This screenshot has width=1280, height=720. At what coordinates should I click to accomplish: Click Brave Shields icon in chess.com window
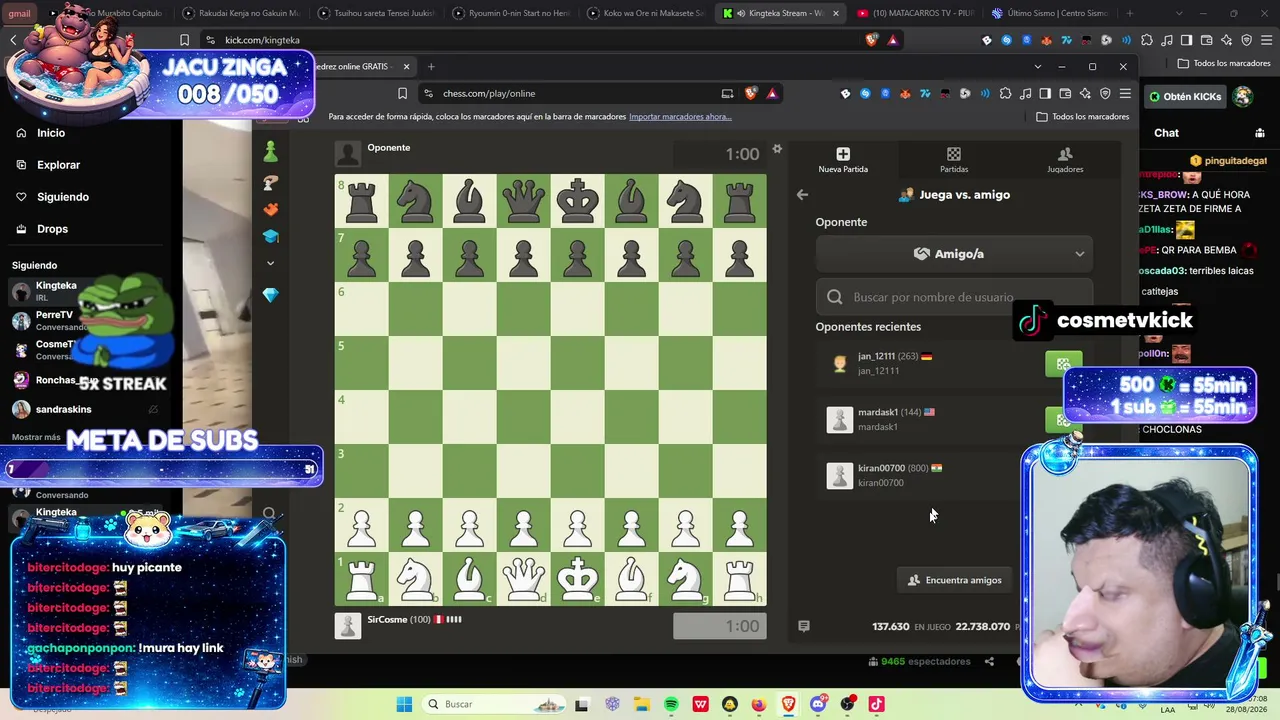[751, 93]
